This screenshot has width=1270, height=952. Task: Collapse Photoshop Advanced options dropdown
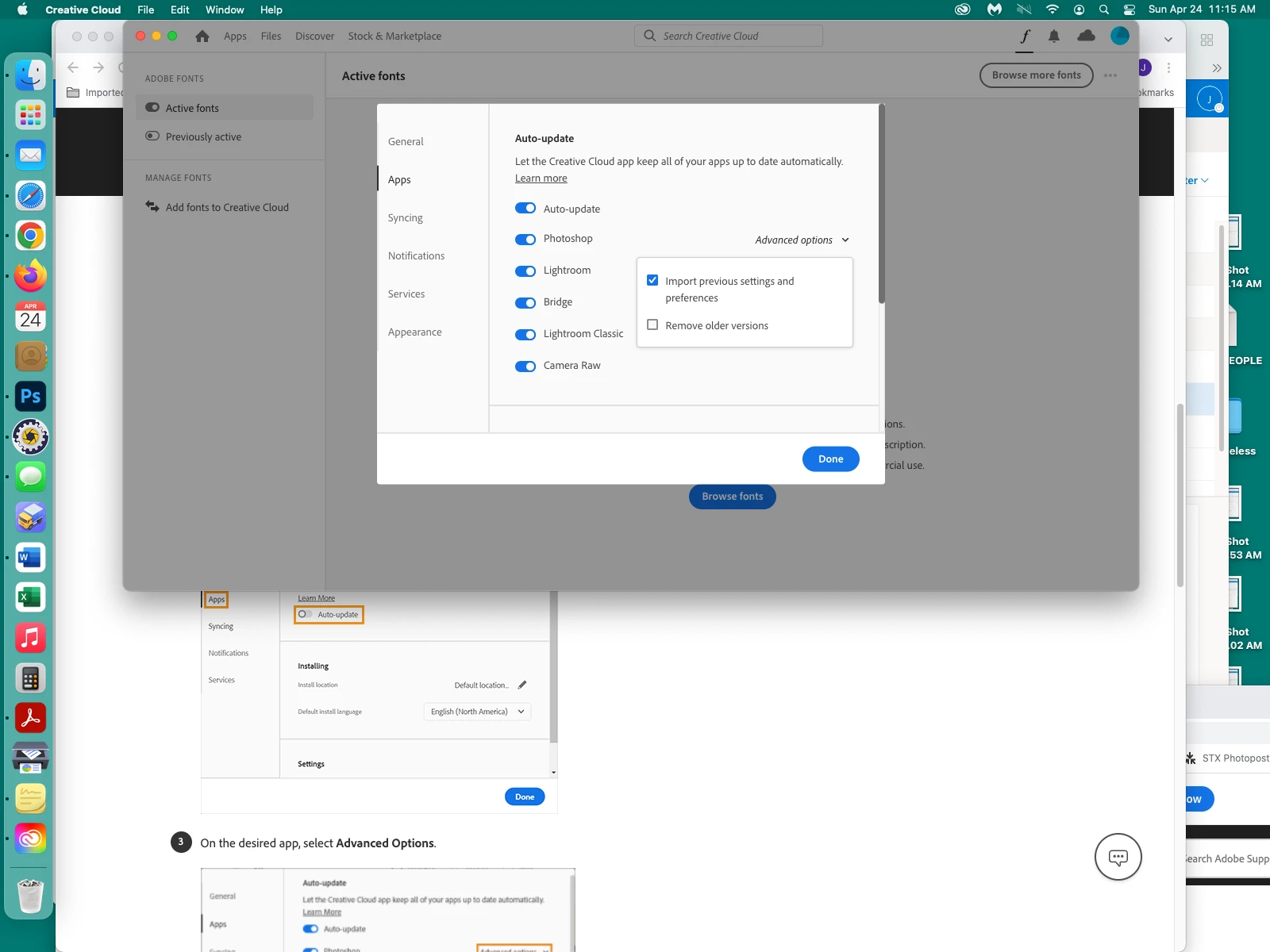802,240
